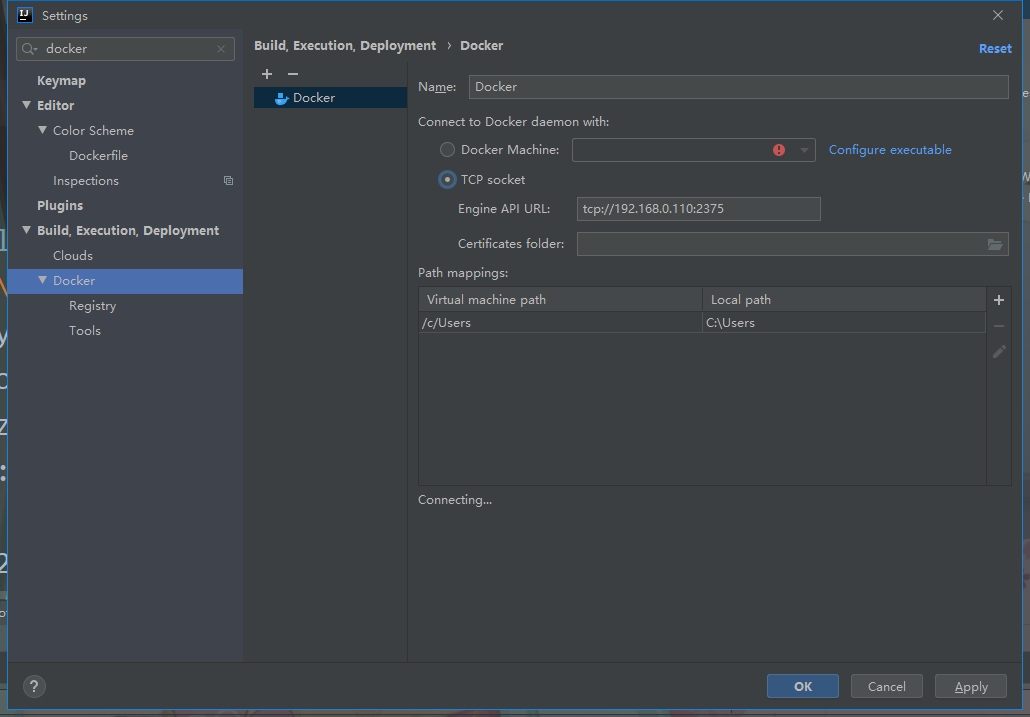Screen dimensions: 1030x717
Task: Collapse the Docker tree node
Action: 43,280
